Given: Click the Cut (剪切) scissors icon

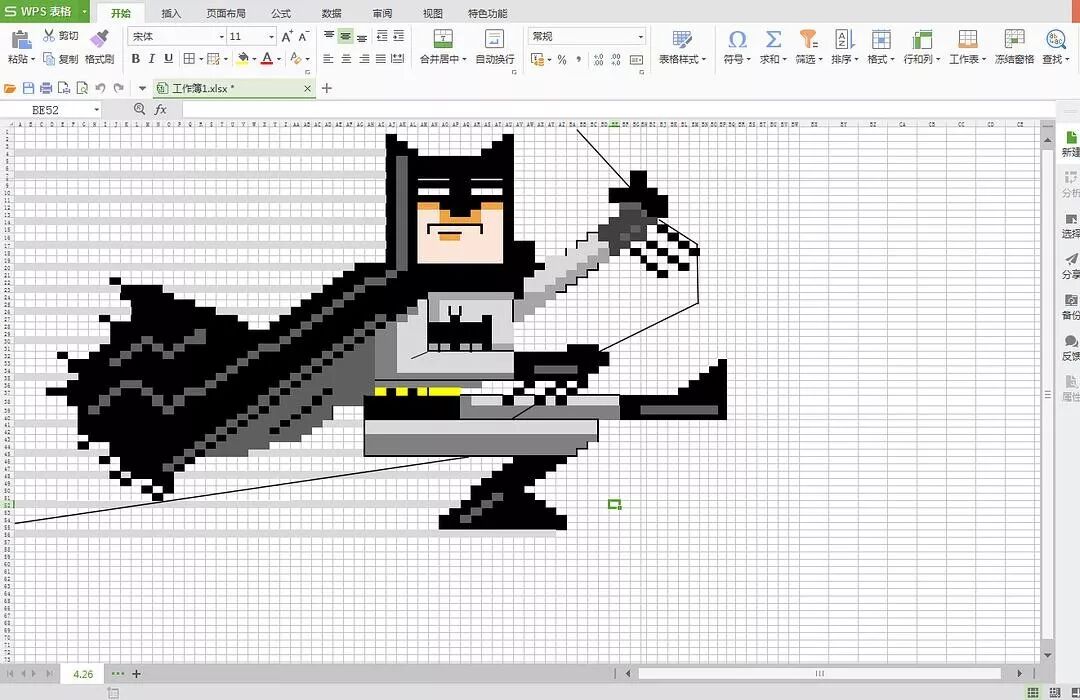Looking at the screenshot, I should (48, 35).
